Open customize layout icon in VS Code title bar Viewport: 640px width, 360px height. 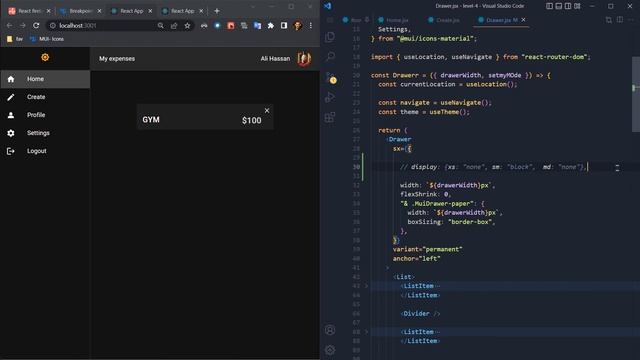[x=577, y=6]
